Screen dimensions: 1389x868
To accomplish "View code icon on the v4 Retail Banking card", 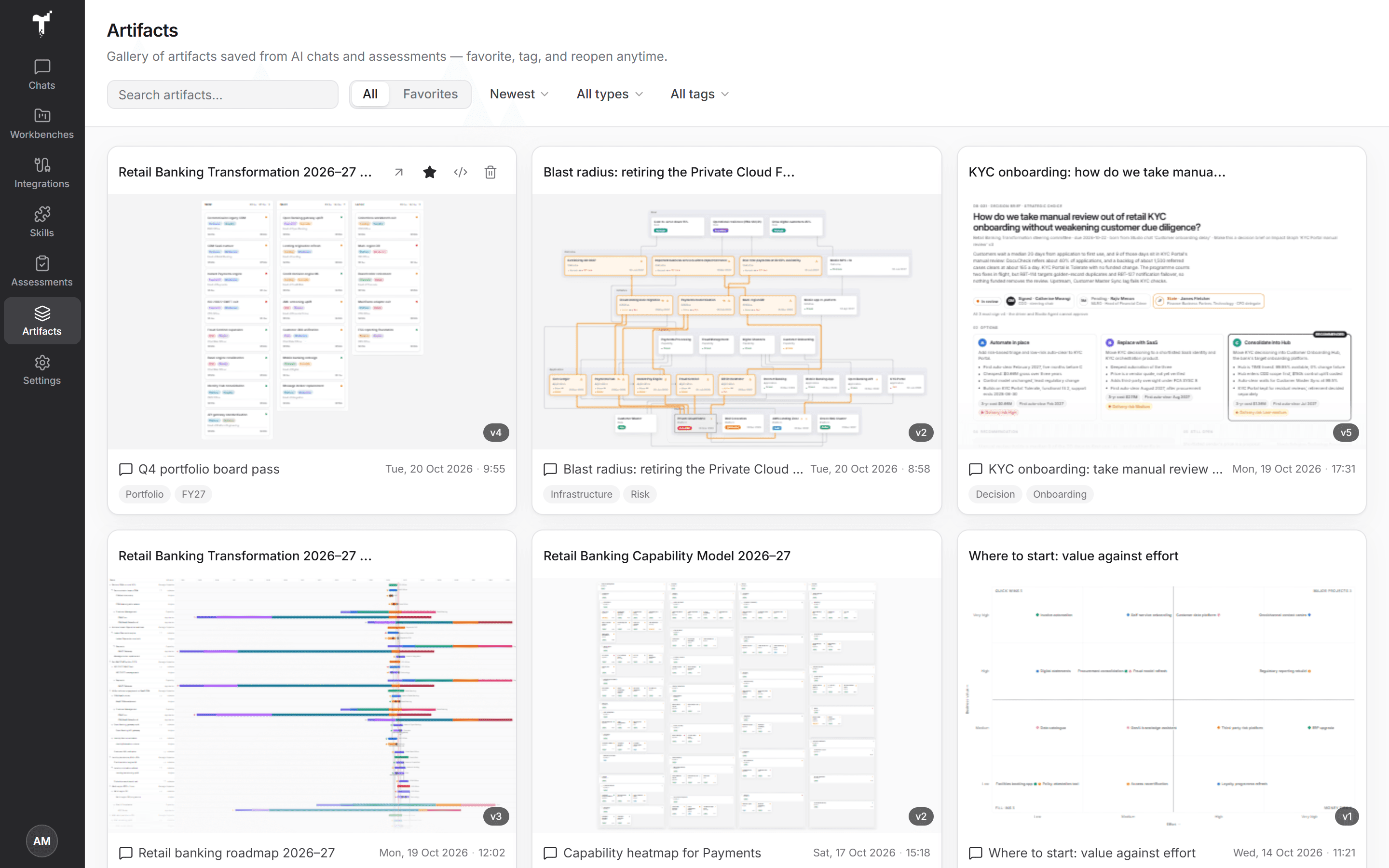I will [460, 172].
